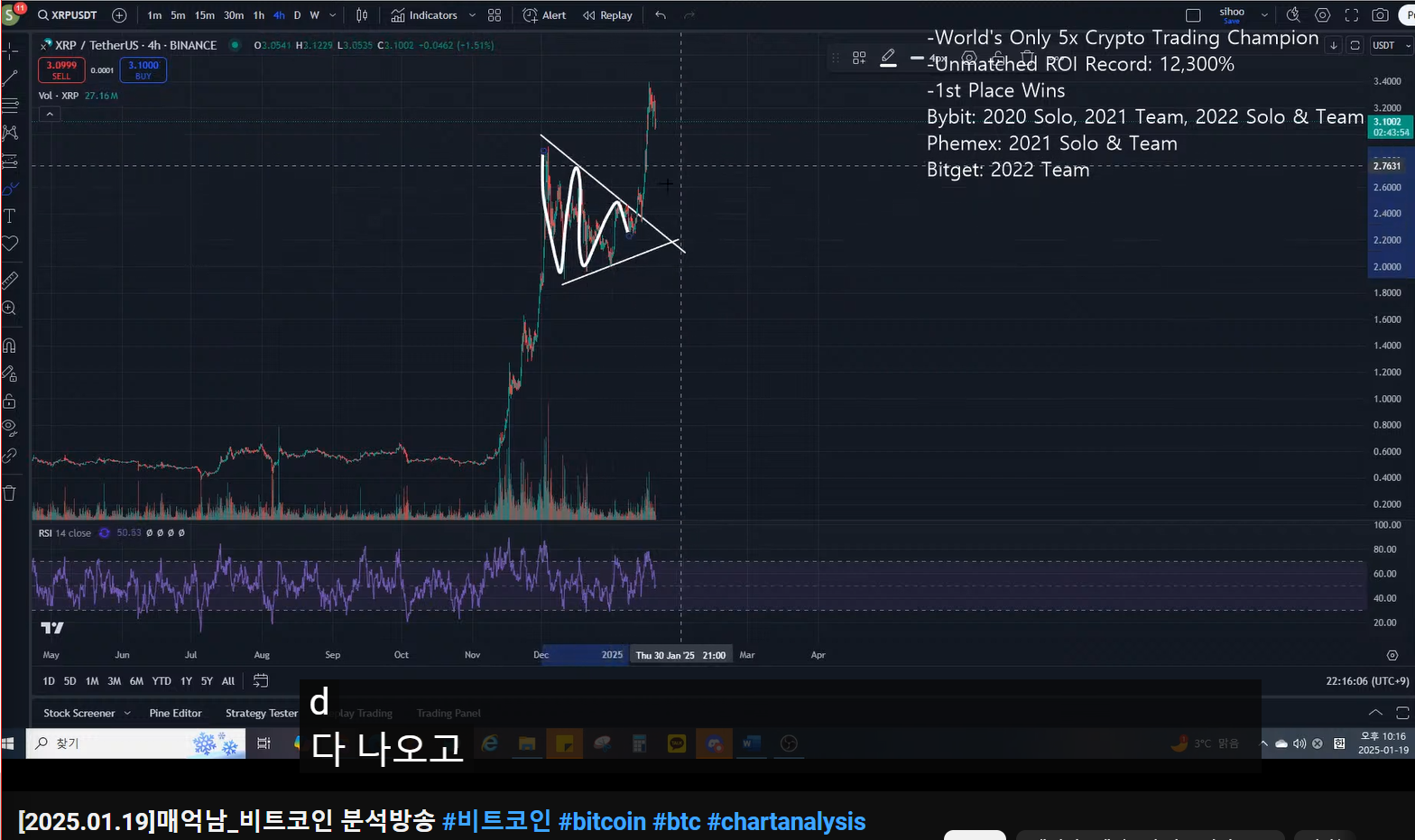Image resolution: width=1415 pixels, height=840 pixels.
Task: Switch to the D daily timeframe
Action: [297, 15]
